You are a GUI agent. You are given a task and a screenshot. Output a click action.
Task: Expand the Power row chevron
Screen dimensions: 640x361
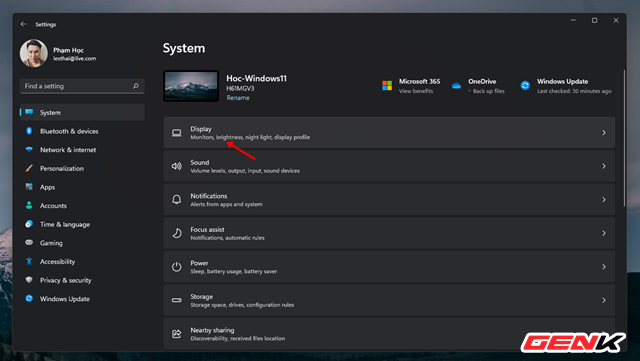pyautogui.click(x=604, y=266)
